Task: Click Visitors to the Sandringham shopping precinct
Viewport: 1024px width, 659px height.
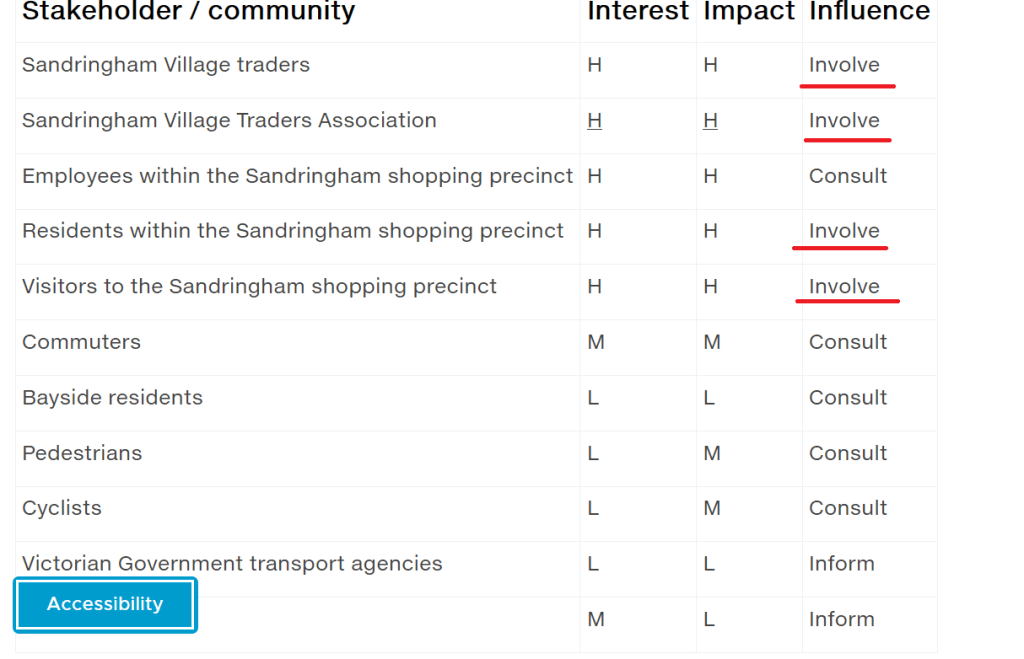Action: click(259, 287)
